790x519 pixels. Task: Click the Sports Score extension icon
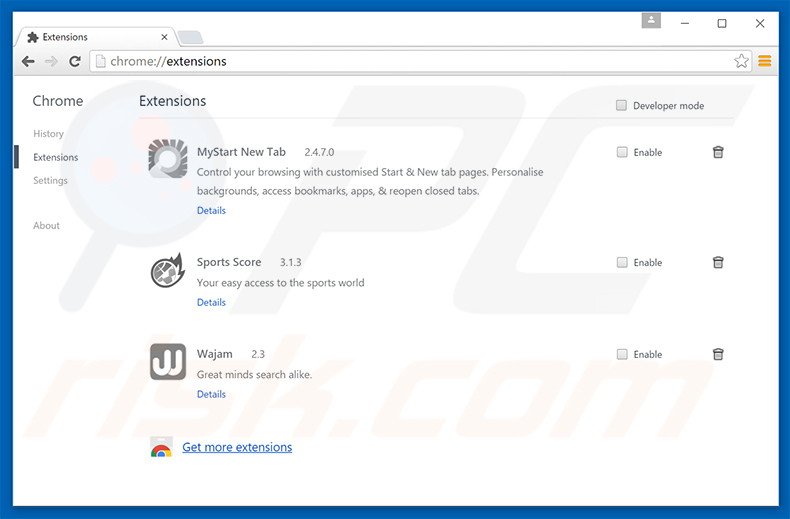[x=168, y=271]
